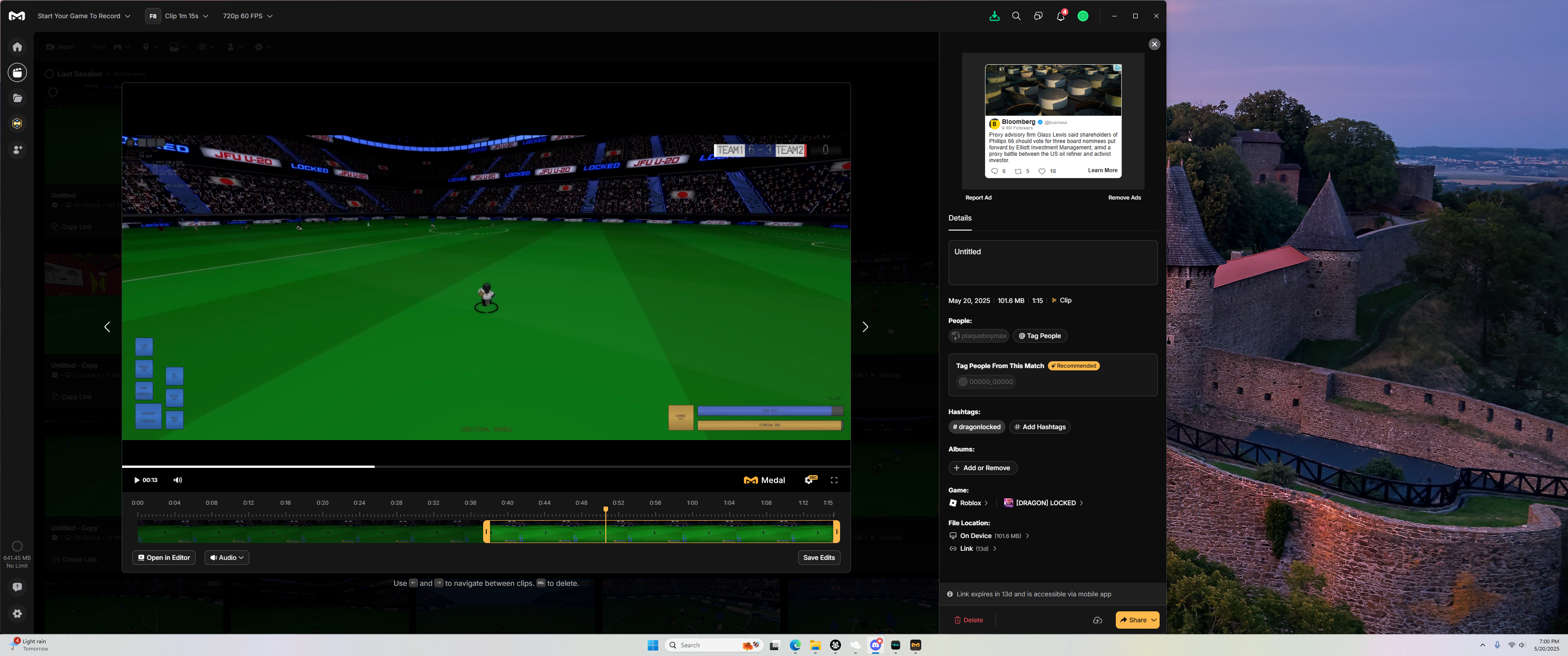Click the Bloomberg ad image

pyautogui.click(x=1052, y=90)
